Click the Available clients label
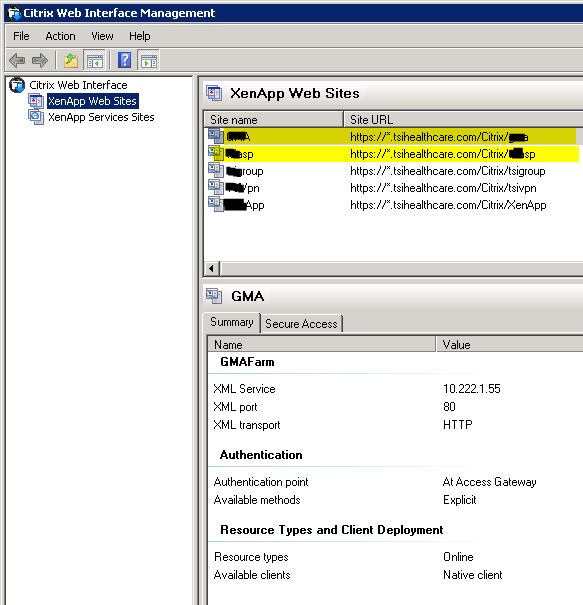Screen dimensions: 583x605 click(x=252, y=575)
